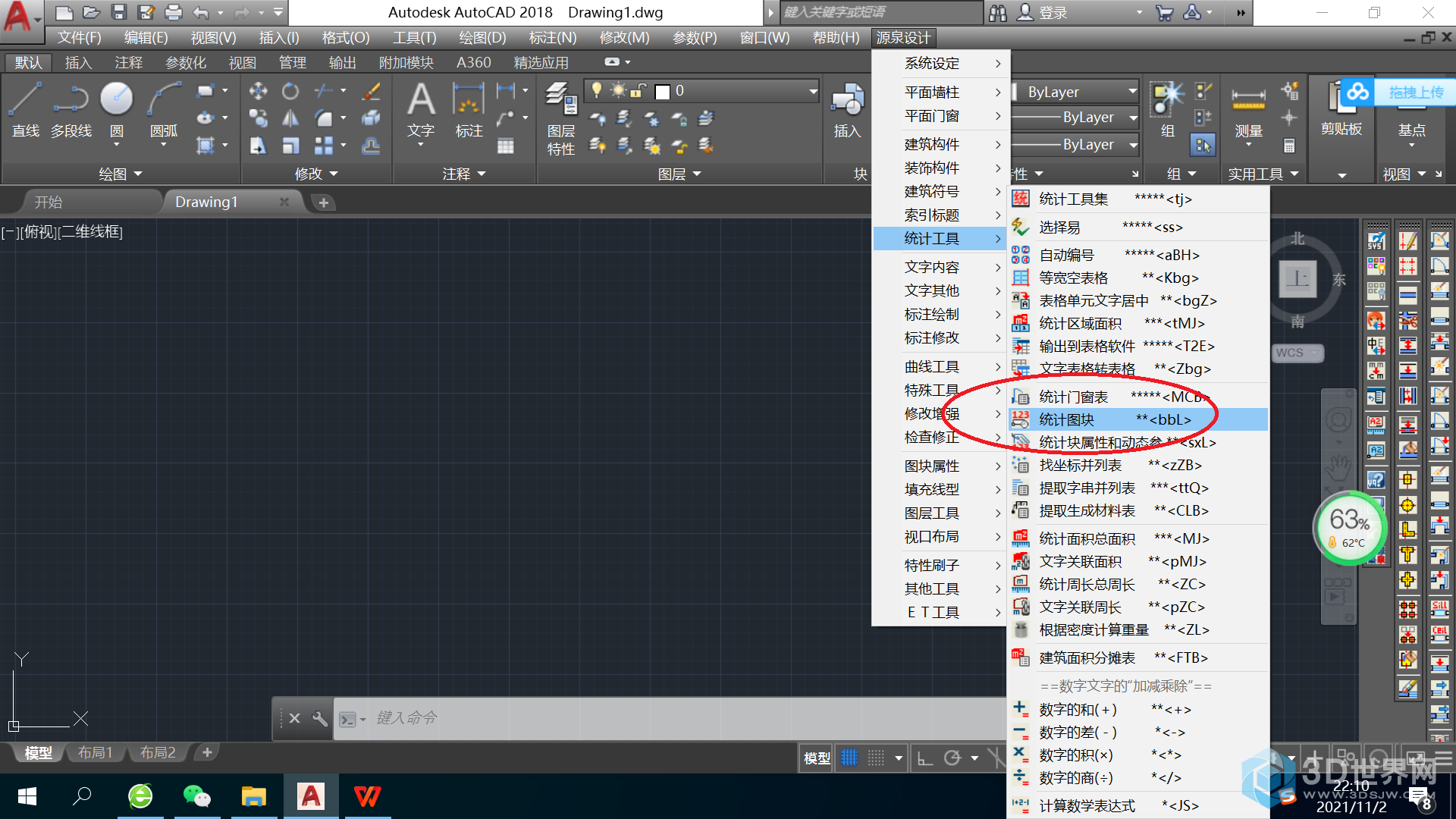Expand the 图层 panel flyout

[679, 174]
